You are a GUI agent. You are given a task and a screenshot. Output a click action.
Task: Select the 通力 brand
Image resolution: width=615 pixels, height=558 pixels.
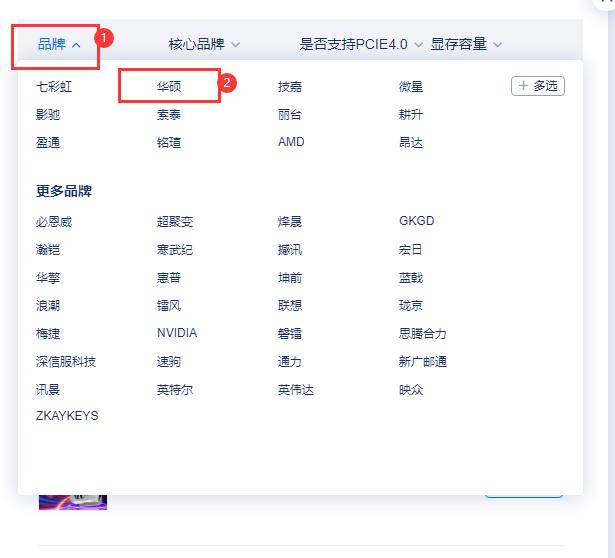pos(290,362)
